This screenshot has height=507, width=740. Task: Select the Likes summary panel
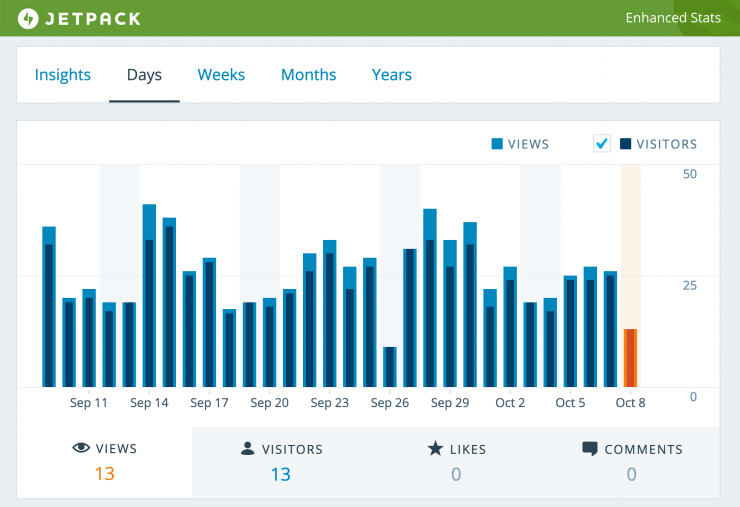pyautogui.click(x=456, y=463)
